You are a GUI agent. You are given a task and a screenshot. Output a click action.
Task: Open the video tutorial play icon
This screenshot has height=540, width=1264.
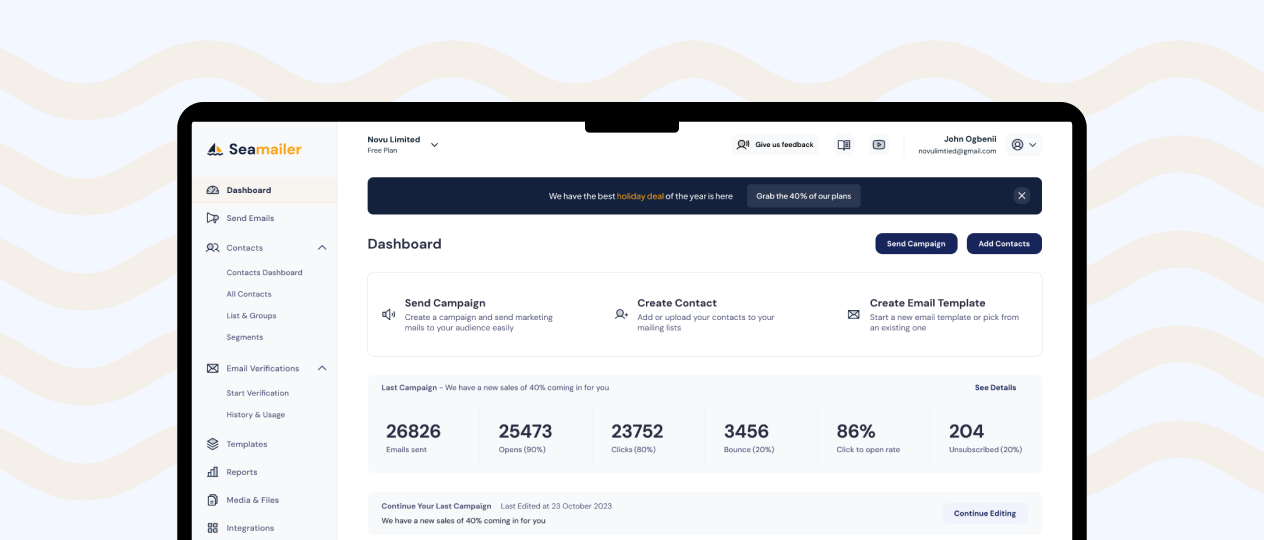(879, 145)
